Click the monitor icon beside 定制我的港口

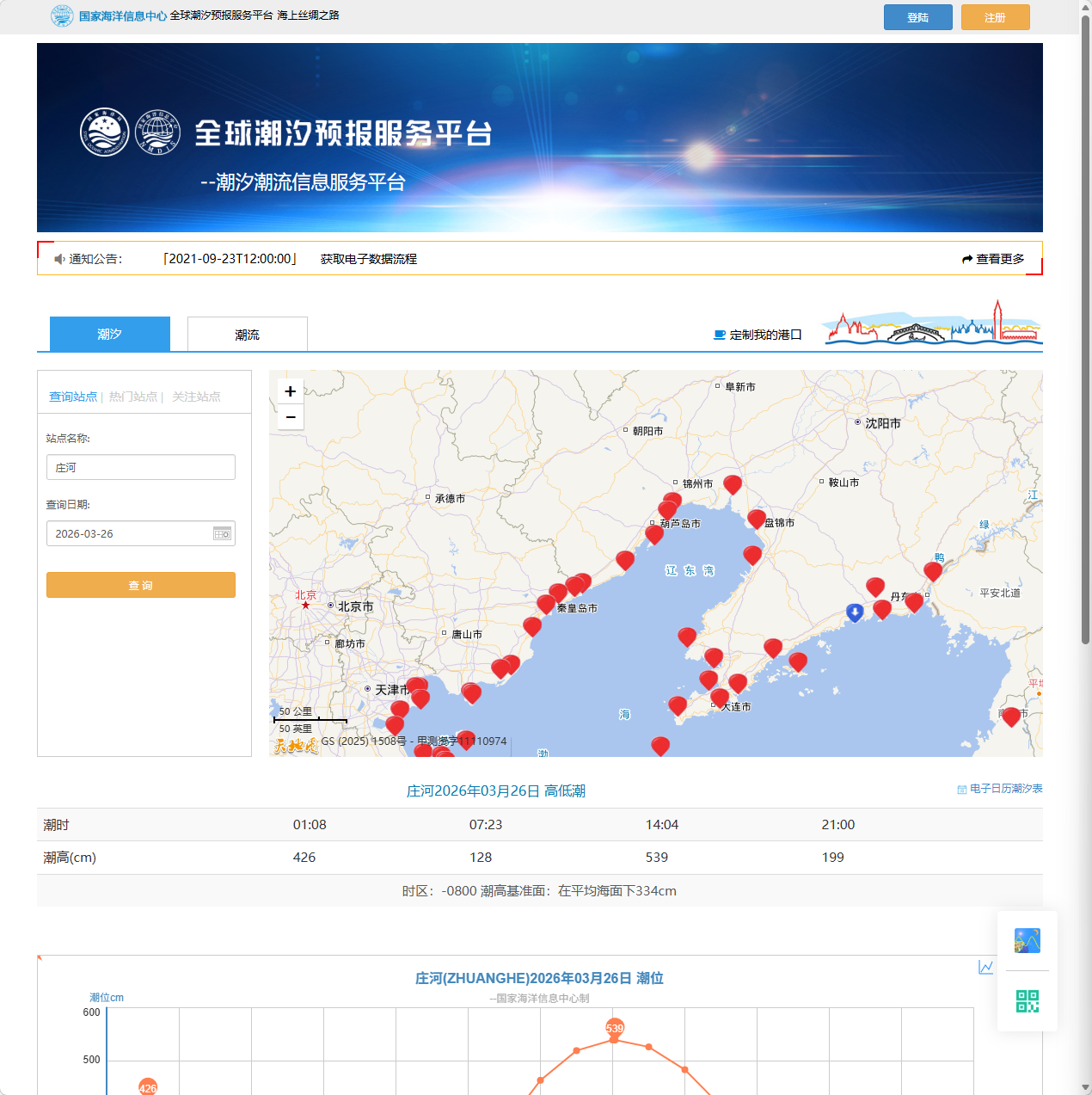coord(718,335)
